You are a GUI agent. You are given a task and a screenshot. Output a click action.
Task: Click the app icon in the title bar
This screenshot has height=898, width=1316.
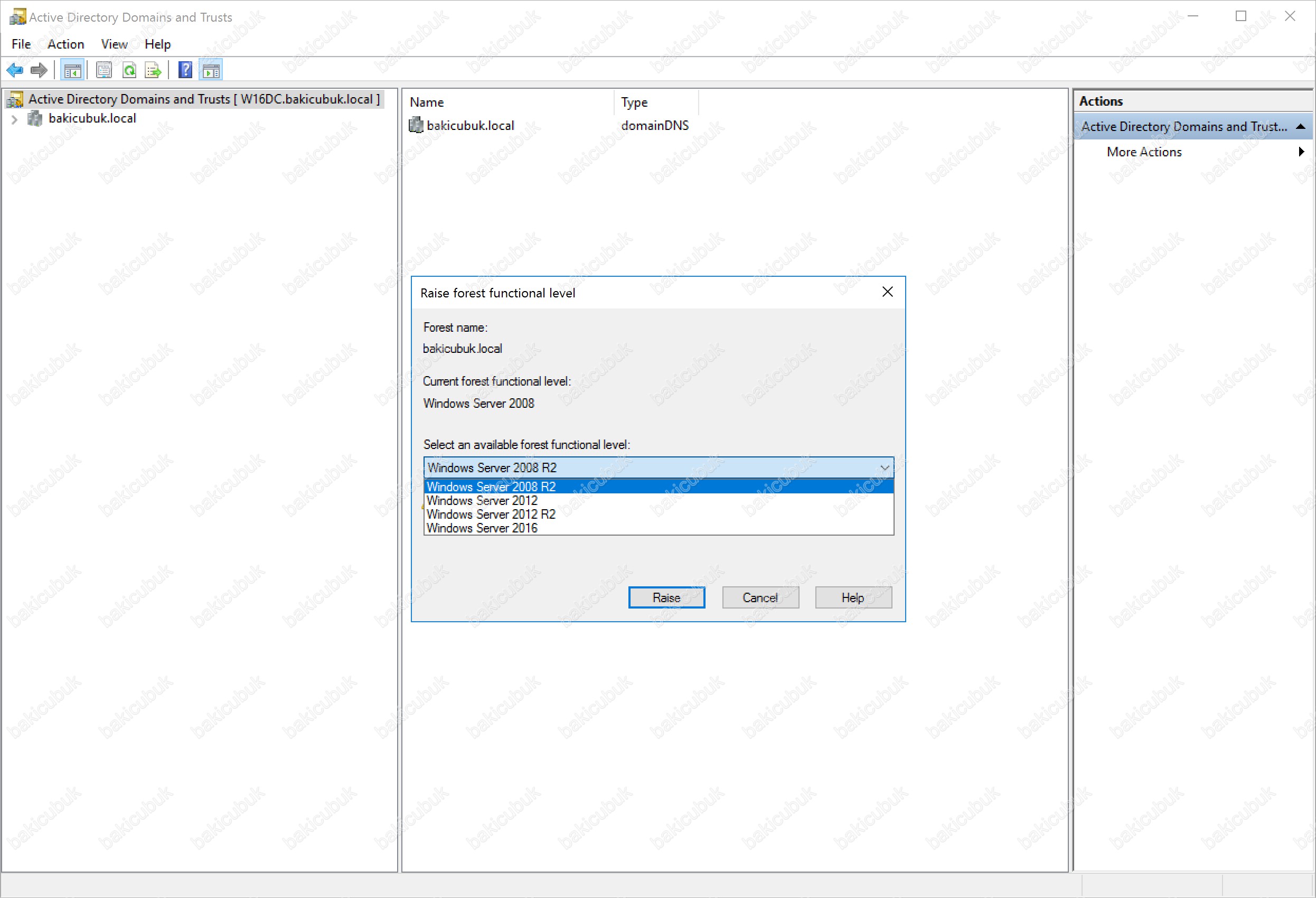[17, 17]
